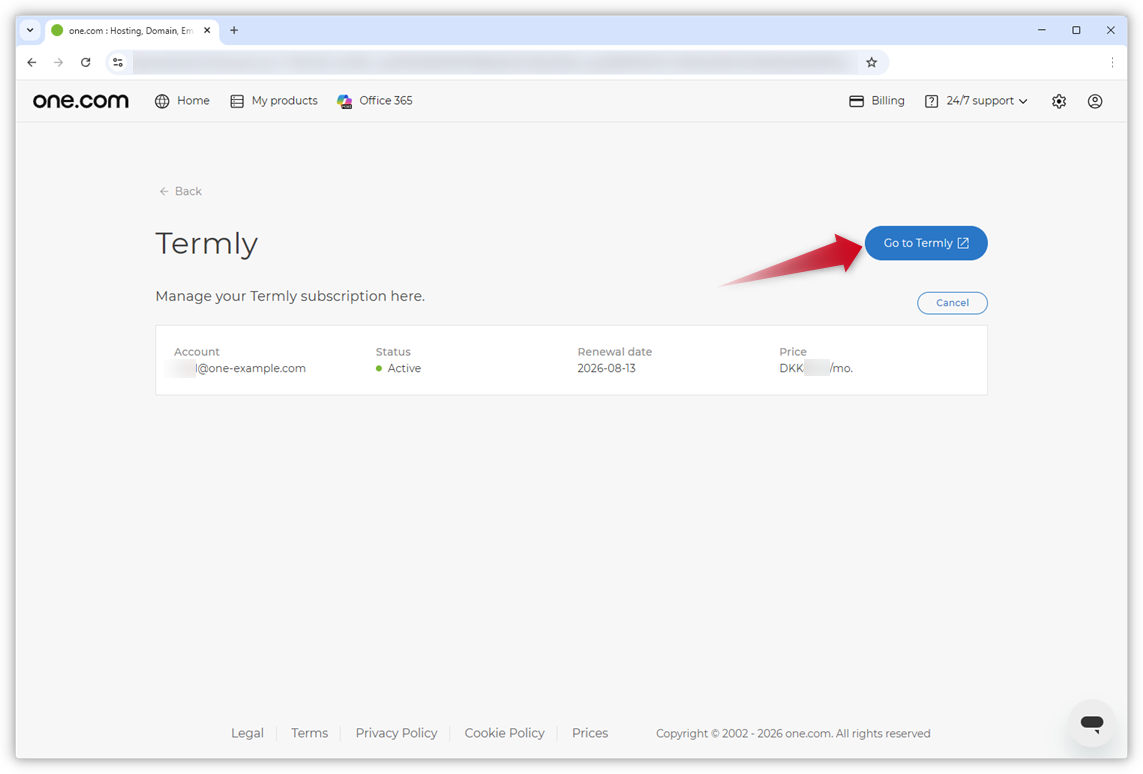
Task: Open site information icon in address bar
Action: (x=118, y=63)
